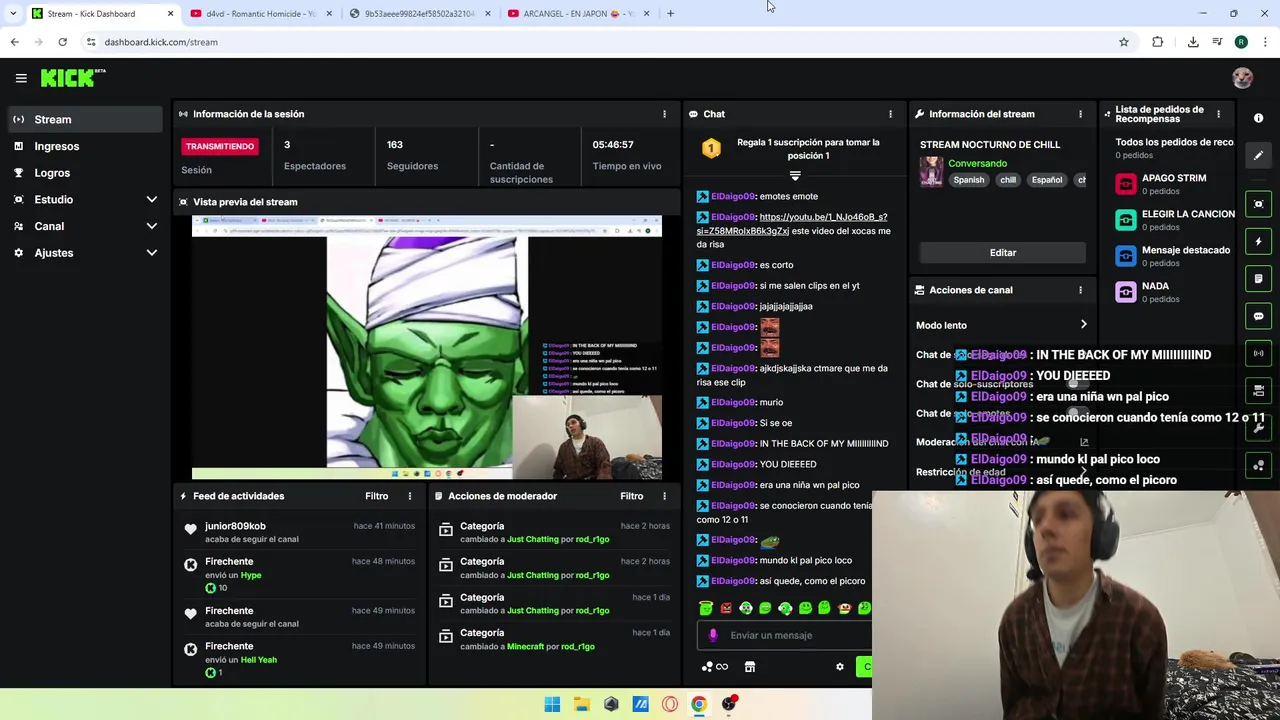Open the options menu for Información de la sesión

(664, 114)
